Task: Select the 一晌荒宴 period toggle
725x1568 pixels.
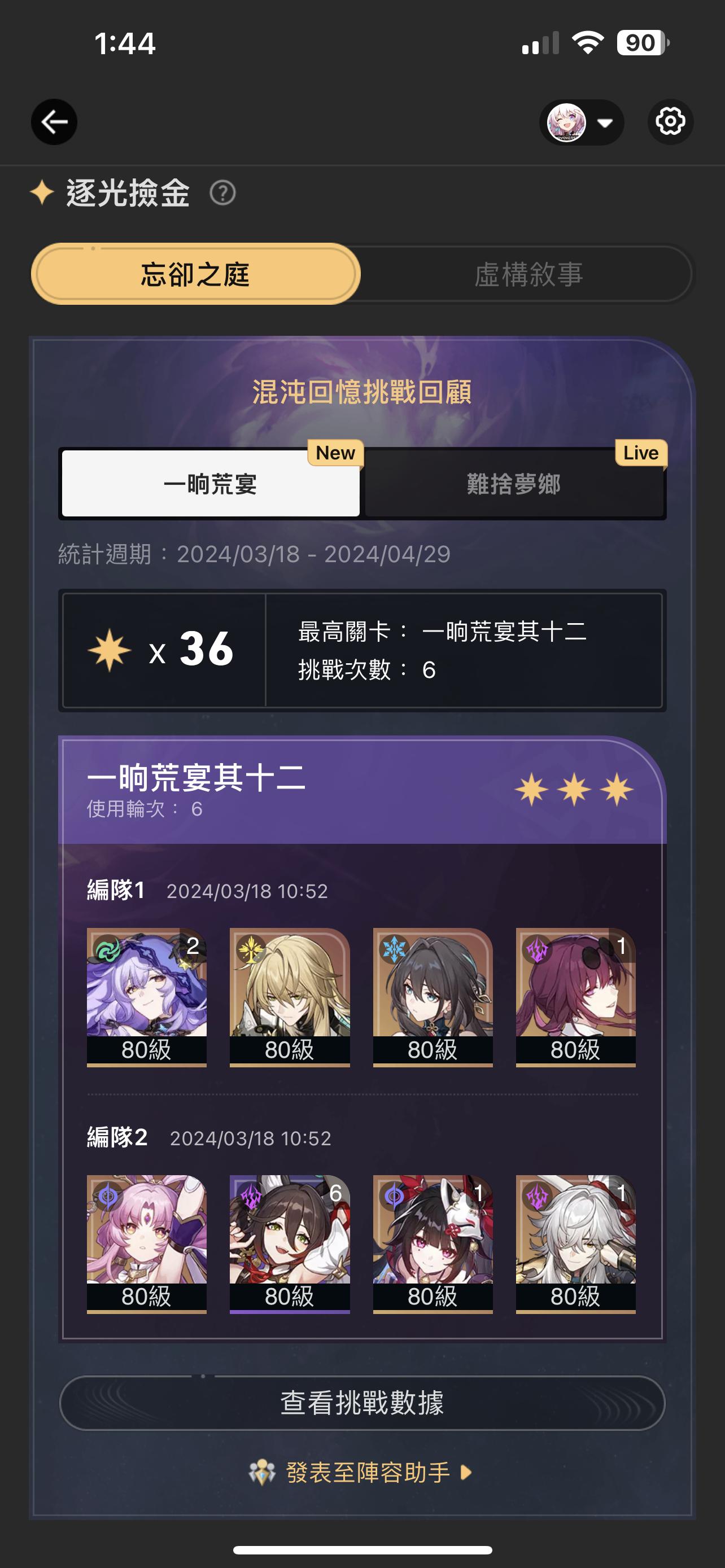Action: (211, 484)
